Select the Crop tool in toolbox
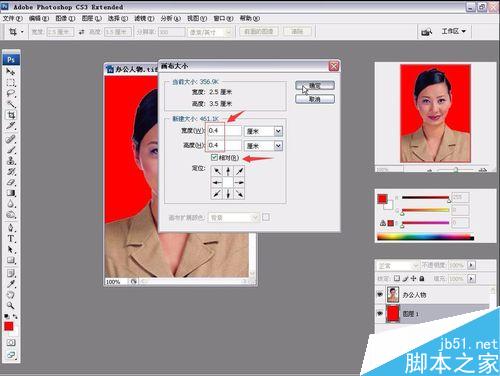Screen dimensions: 500x376 coord(11,115)
